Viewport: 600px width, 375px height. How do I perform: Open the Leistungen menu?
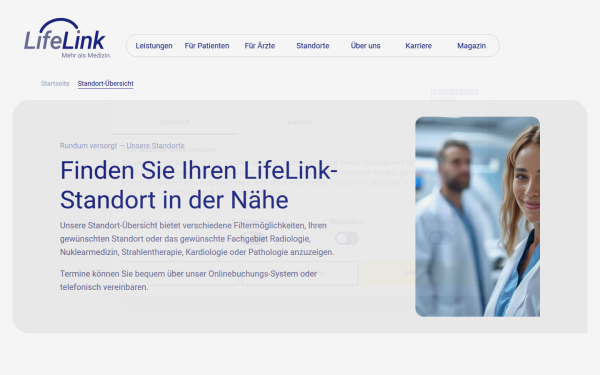coord(154,46)
